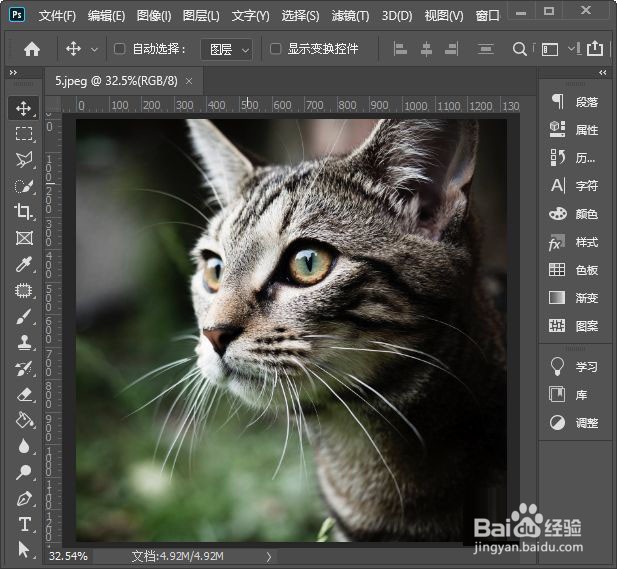Open the 3D(D) menu
The image size is (617, 569).
pos(397,16)
